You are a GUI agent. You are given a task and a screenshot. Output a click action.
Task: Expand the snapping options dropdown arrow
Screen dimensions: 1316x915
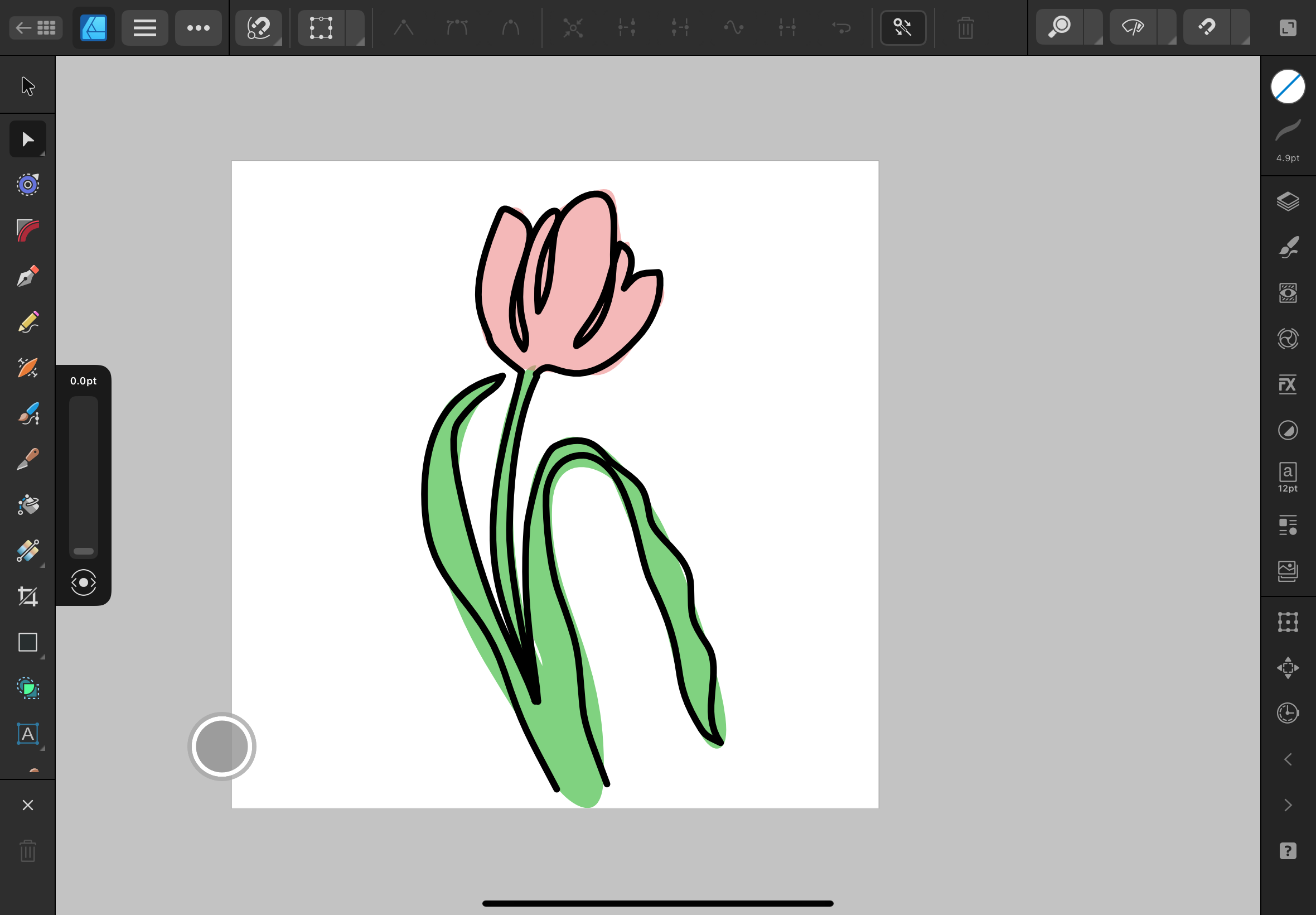[x=1240, y=27]
